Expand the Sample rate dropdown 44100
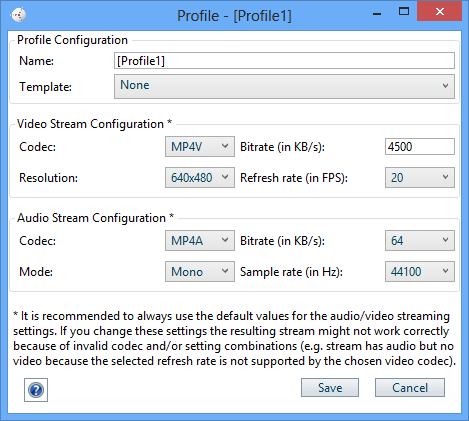The image size is (469, 421). point(420,271)
